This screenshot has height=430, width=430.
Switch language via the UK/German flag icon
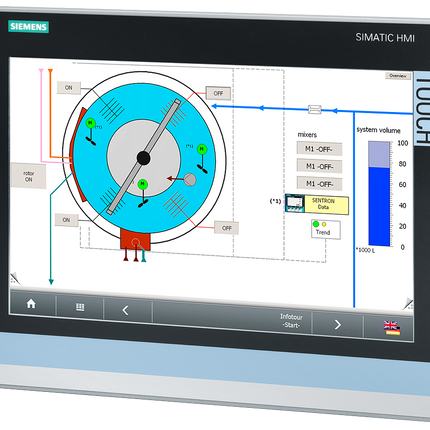(x=391, y=328)
